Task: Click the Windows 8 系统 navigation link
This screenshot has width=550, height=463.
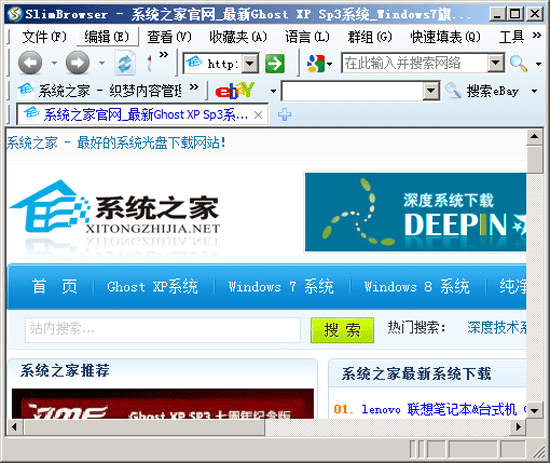Action: click(x=417, y=287)
